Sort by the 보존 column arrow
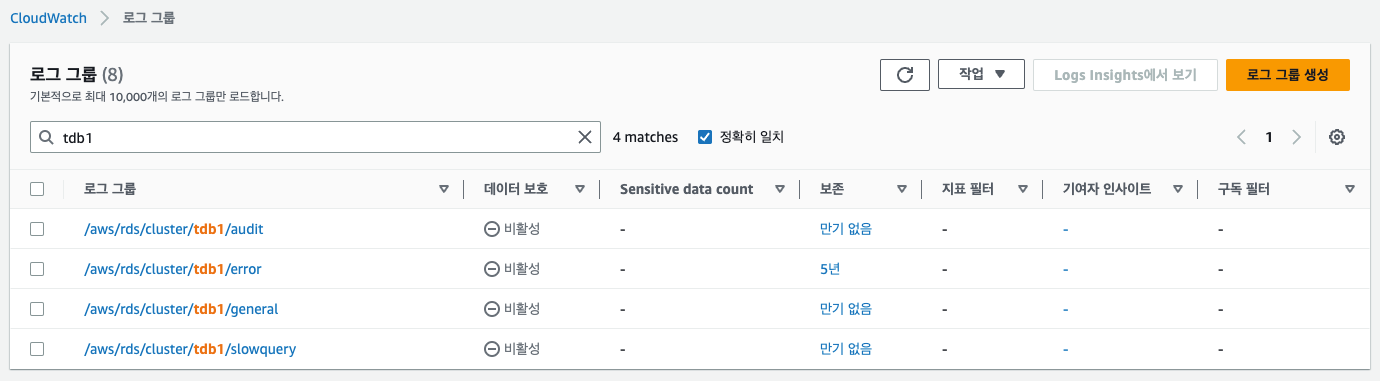 tap(902, 189)
